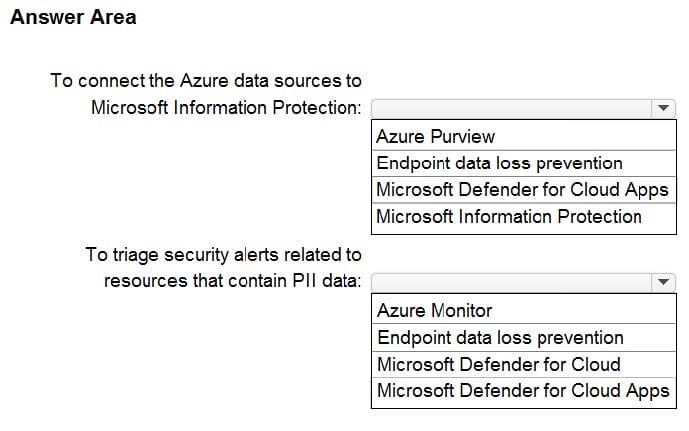689x431 pixels.
Task: Click the Answer Area heading
Action: tap(72, 17)
